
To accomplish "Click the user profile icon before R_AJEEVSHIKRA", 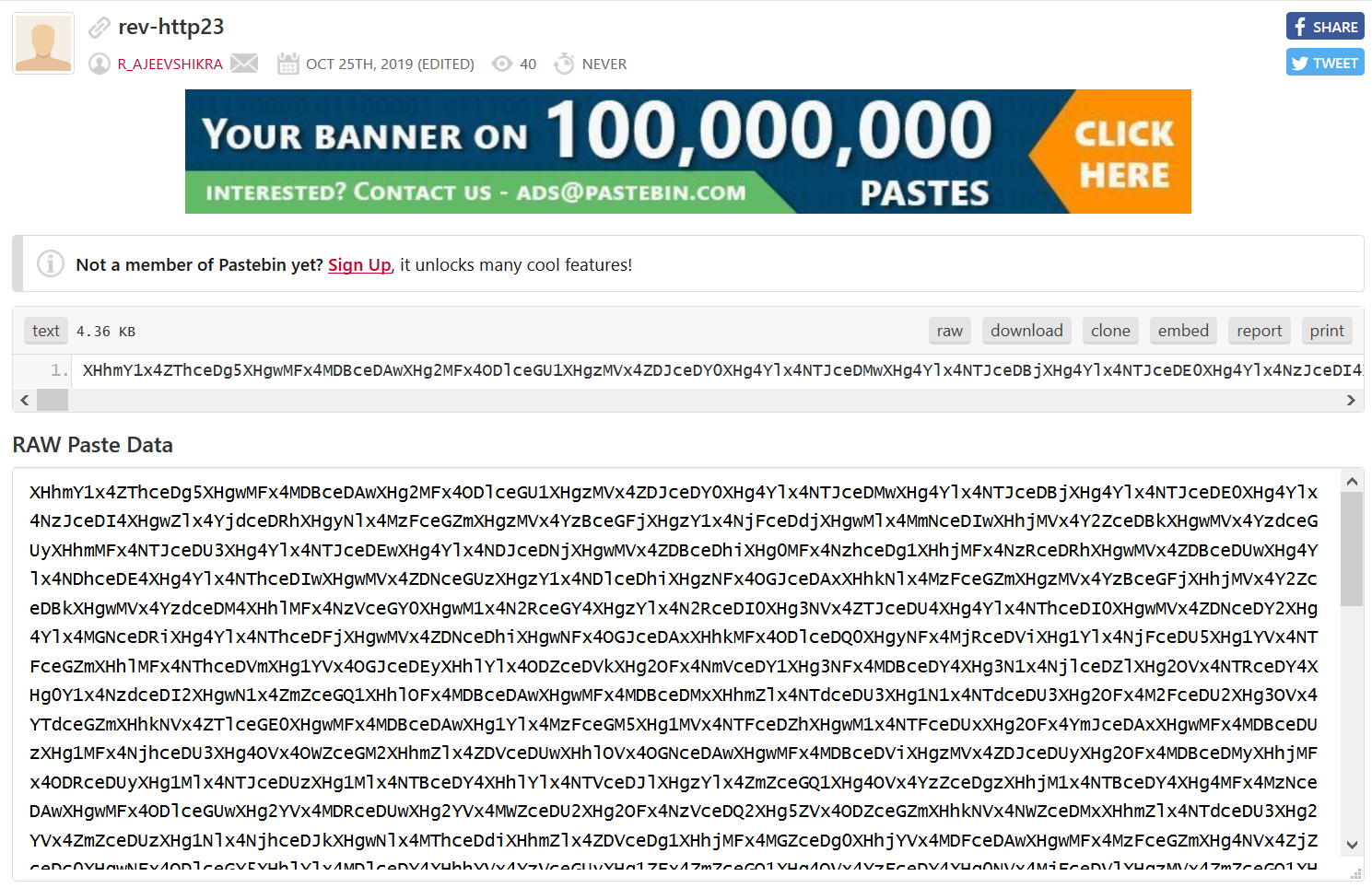I will [100, 64].
